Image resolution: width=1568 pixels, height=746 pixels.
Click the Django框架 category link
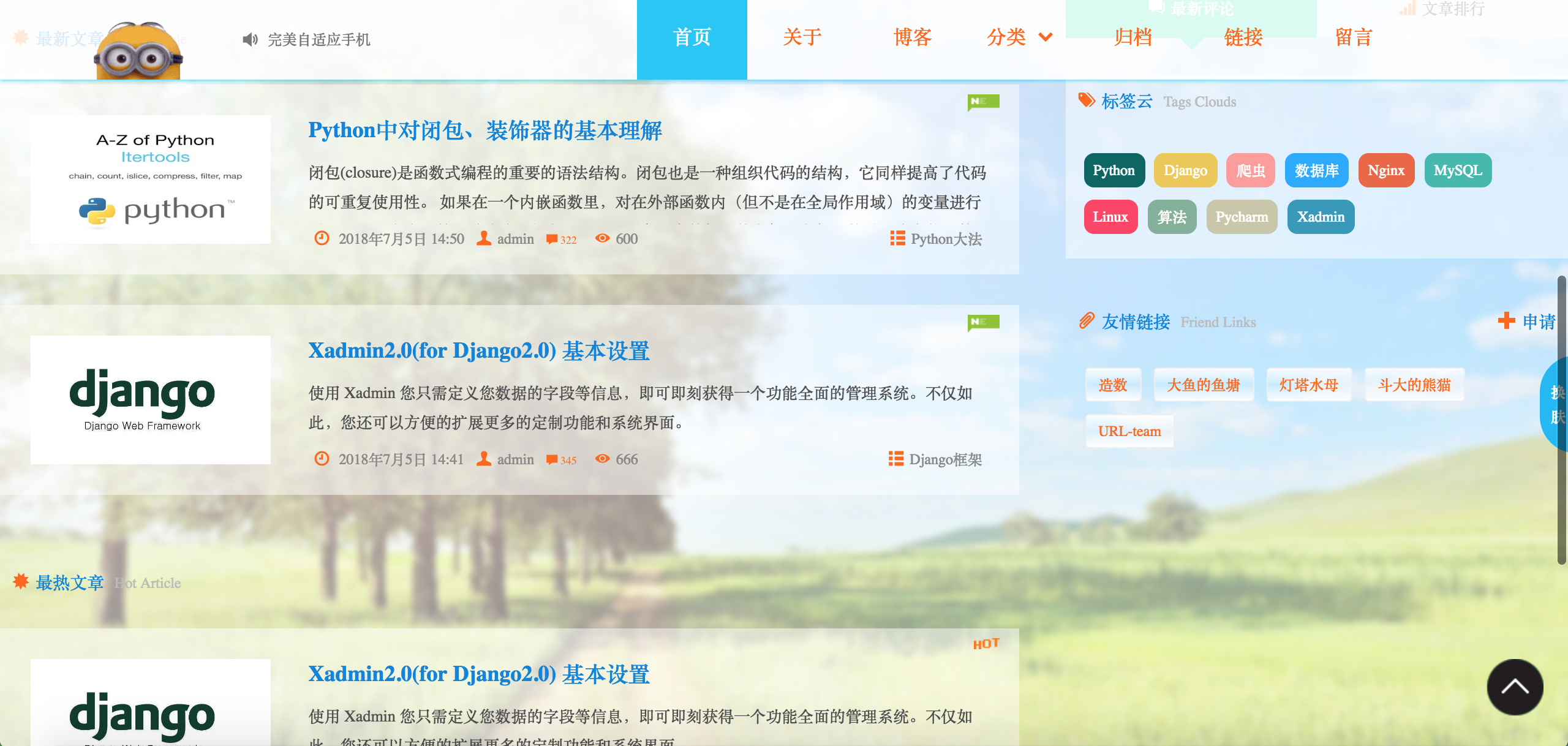(x=946, y=459)
